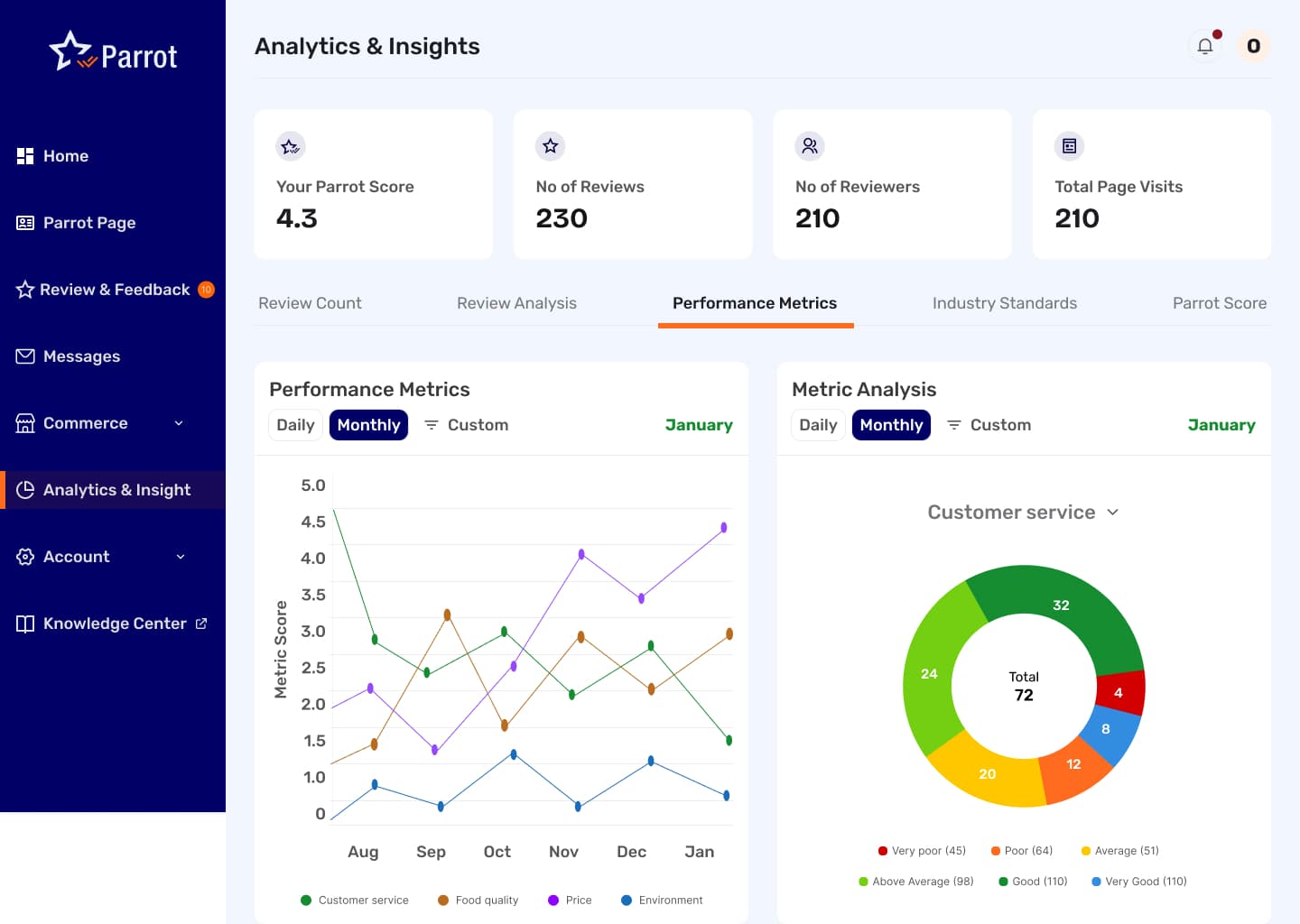
Task: Click the Account gear icon
Action: (25, 557)
